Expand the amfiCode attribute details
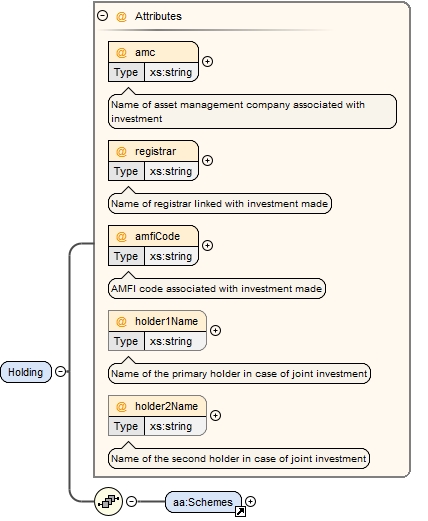This screenshot has height=521, width=428. pos(207,246)
